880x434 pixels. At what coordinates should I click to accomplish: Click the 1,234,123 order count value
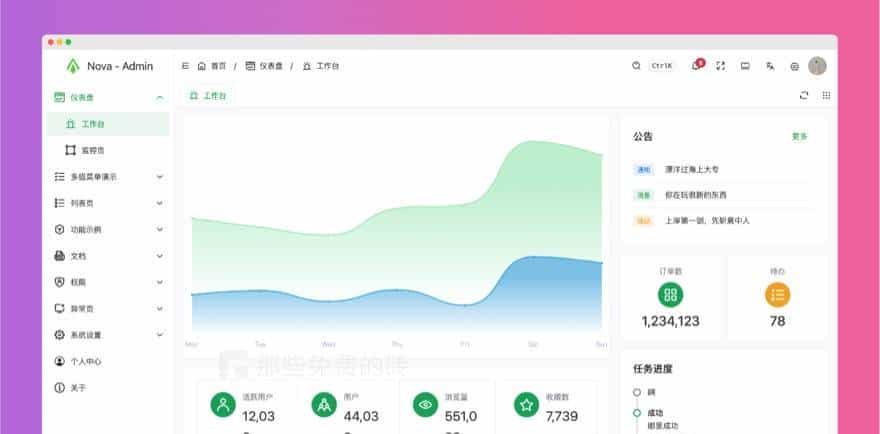[x=671, y=321]
